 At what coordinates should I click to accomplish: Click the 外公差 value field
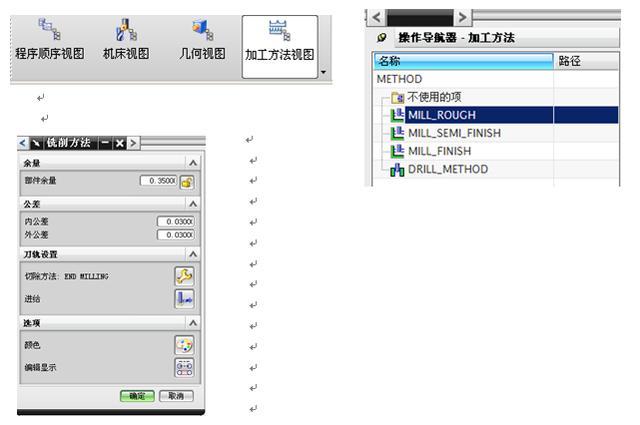click(176, 235)
